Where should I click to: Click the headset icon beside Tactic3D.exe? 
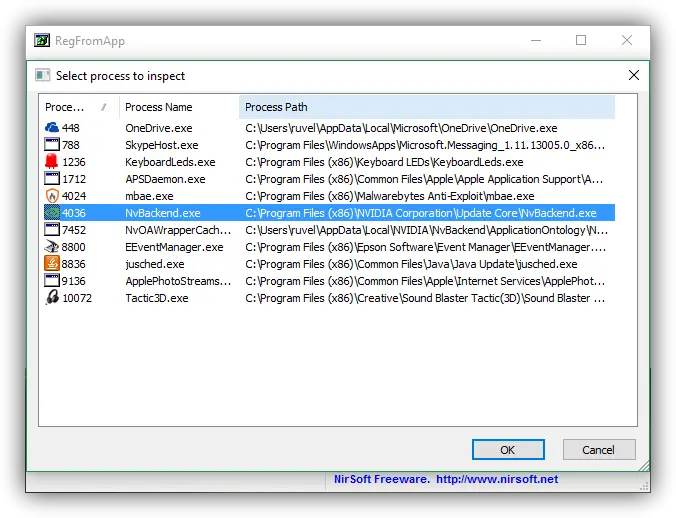[52, 297]
